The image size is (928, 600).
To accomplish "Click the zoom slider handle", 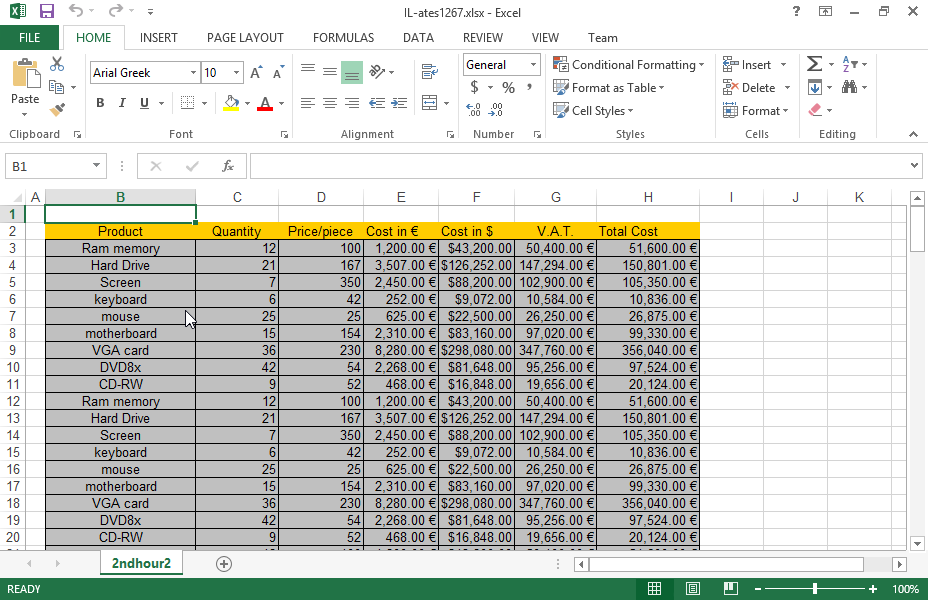I will [815, 589].
